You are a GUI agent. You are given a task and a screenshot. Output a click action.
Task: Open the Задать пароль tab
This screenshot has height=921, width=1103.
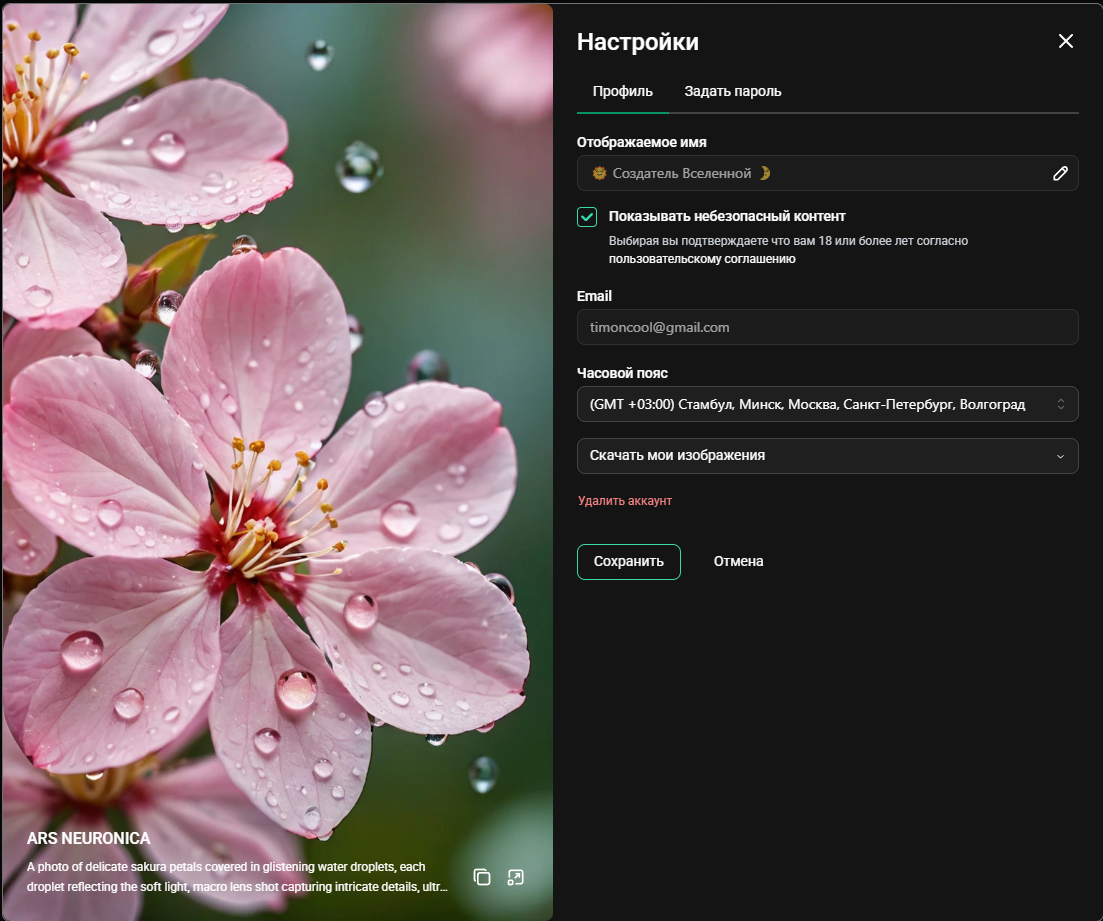(732, 91)
